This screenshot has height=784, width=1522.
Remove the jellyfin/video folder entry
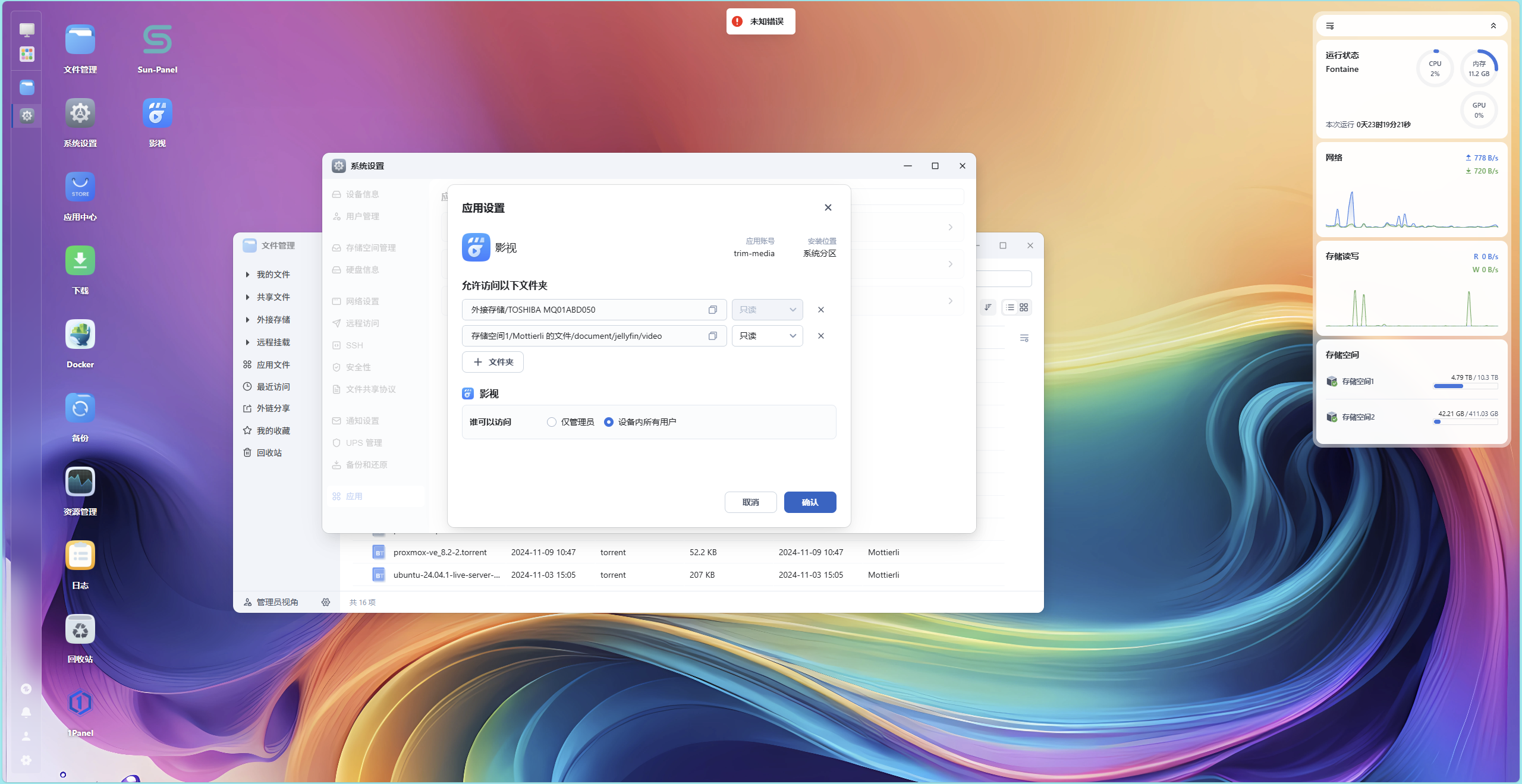(x=820, y=336)
